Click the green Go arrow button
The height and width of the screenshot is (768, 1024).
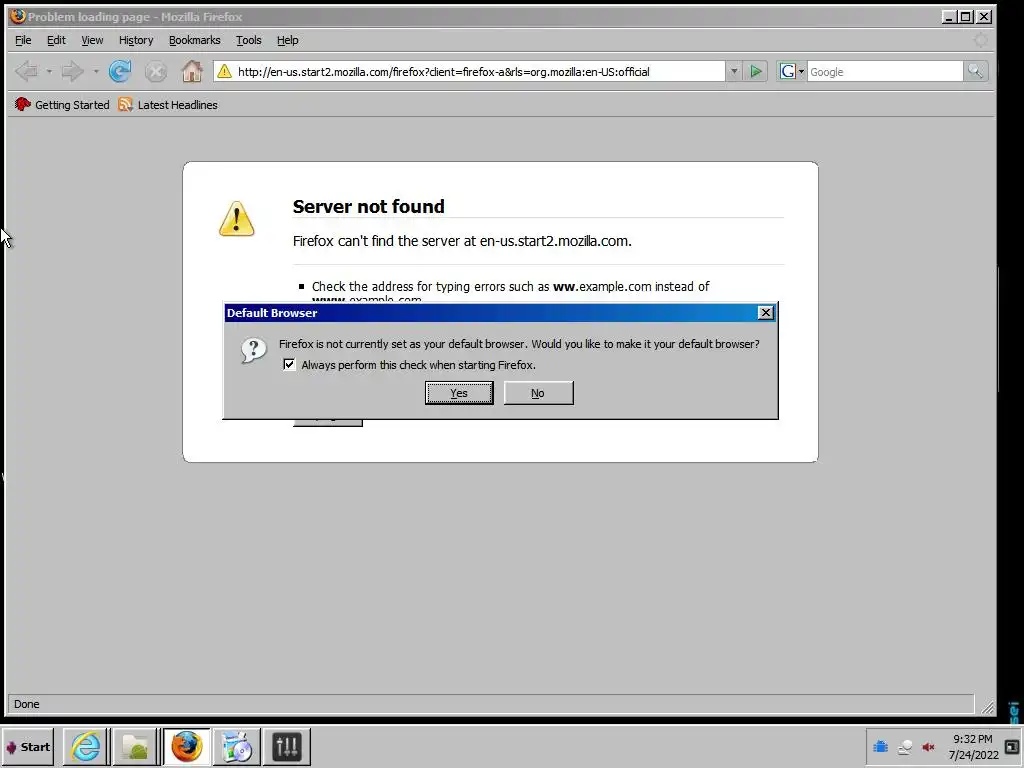coord(756,71)
